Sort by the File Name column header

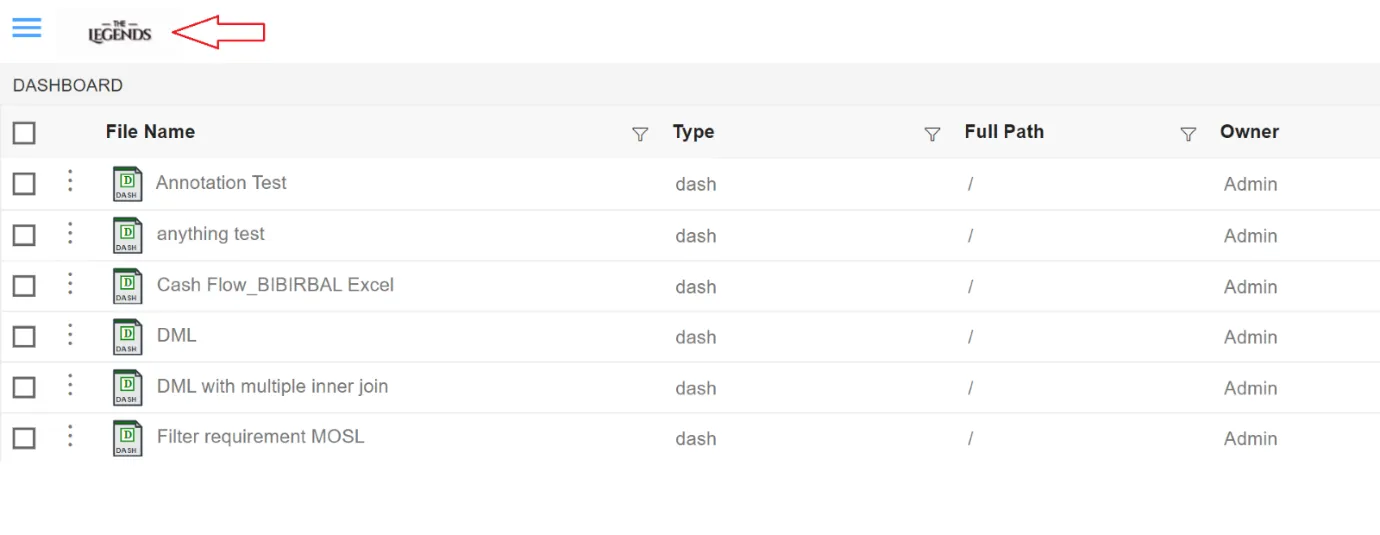(150, 132)
